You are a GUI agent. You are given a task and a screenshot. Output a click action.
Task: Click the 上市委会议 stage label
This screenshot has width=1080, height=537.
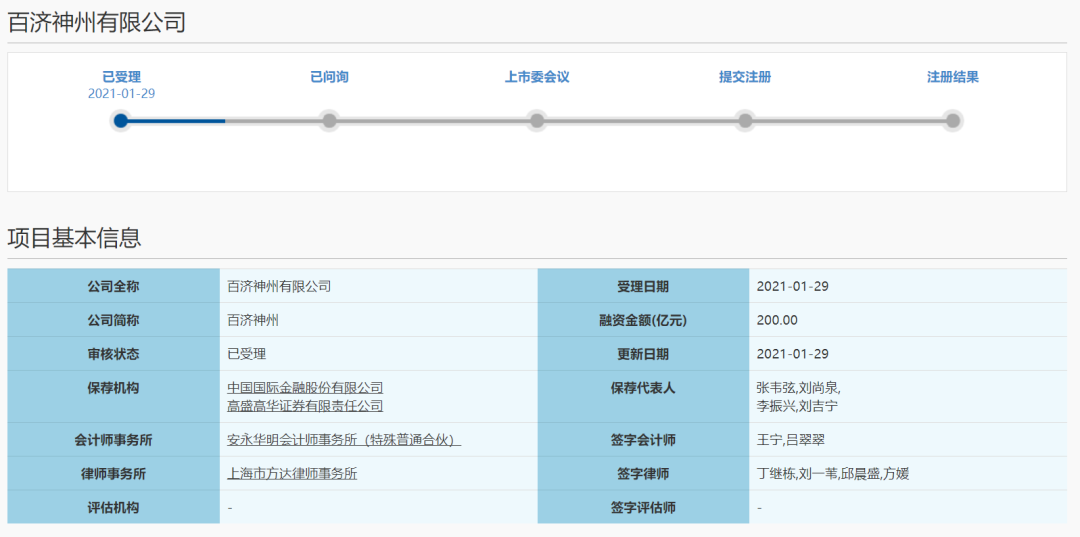537,77
